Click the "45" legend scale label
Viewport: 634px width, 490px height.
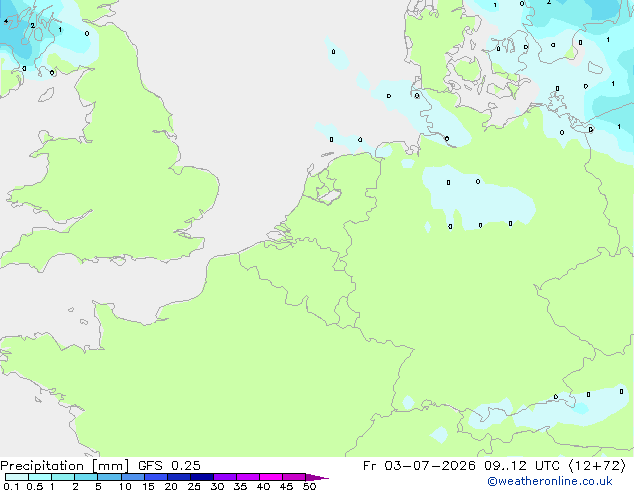(286, 486)
